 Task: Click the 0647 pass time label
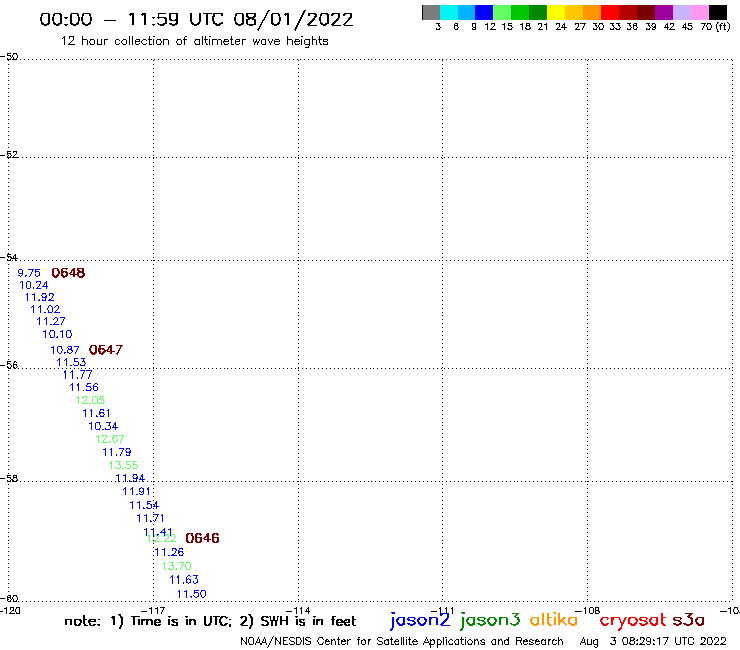(x=106, y=350)
